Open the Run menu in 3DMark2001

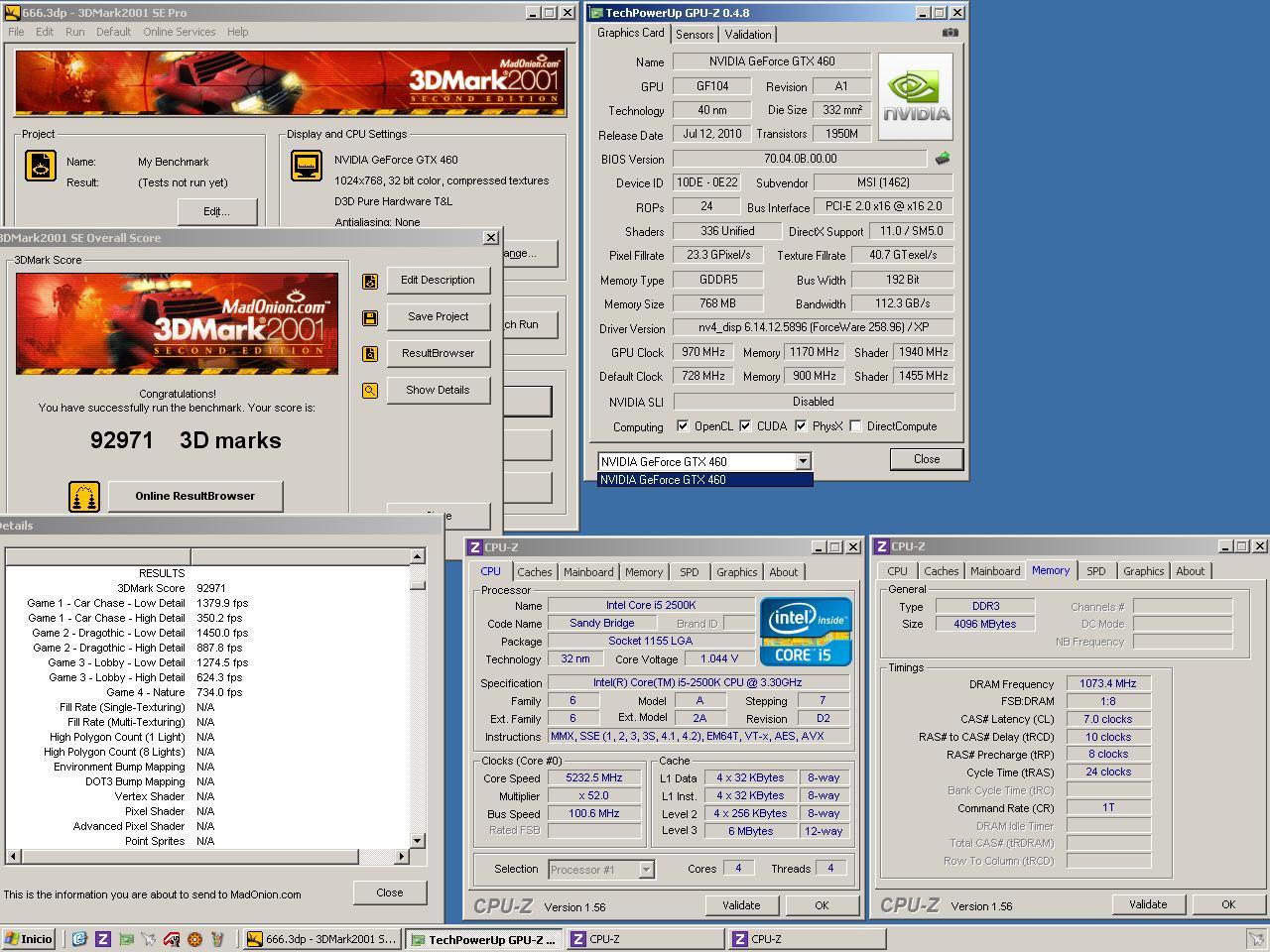[74, 32]
